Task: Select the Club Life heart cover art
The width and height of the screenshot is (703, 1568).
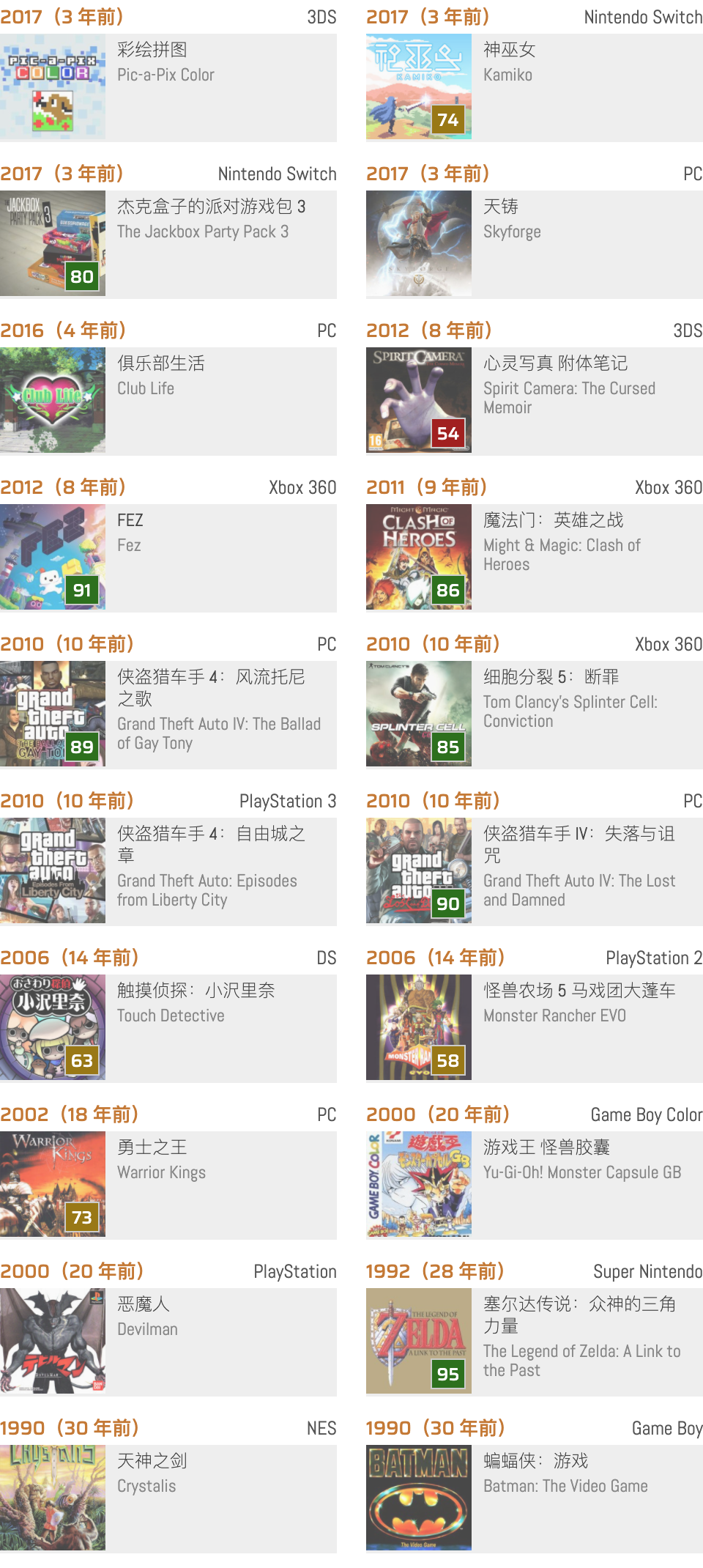Action: click(53, 400)
